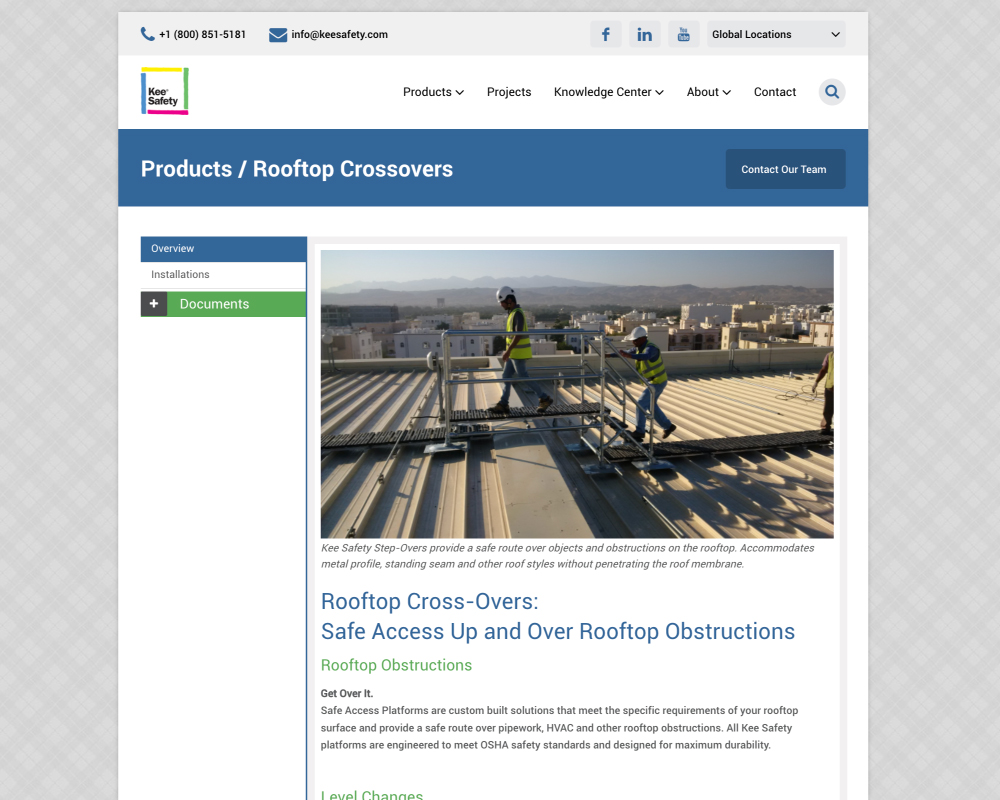This screenshot has height=800, width=1000.
Task: Open the About dropdown menu
Action: pyautogui.click(x=708, y=92)
